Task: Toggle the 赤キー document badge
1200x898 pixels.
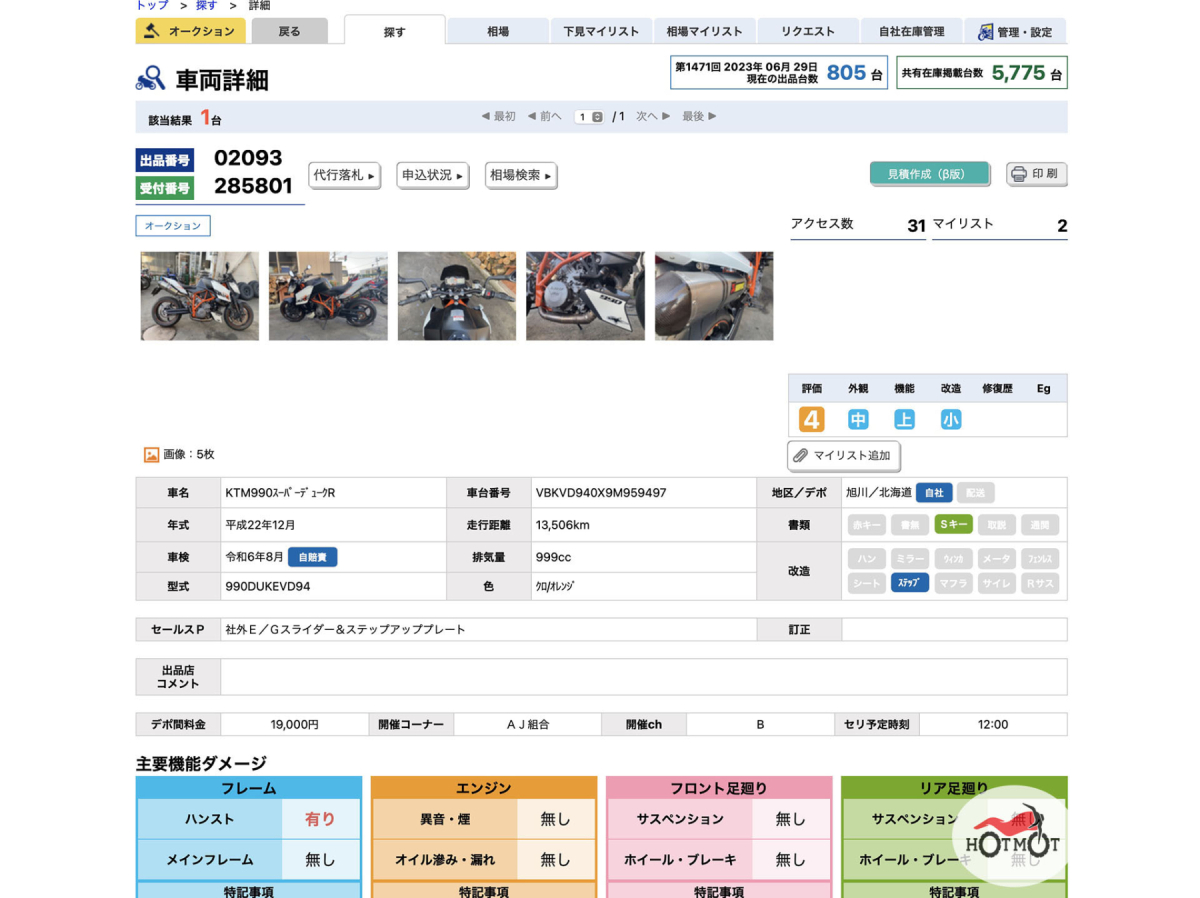Action: pos(867,524)
